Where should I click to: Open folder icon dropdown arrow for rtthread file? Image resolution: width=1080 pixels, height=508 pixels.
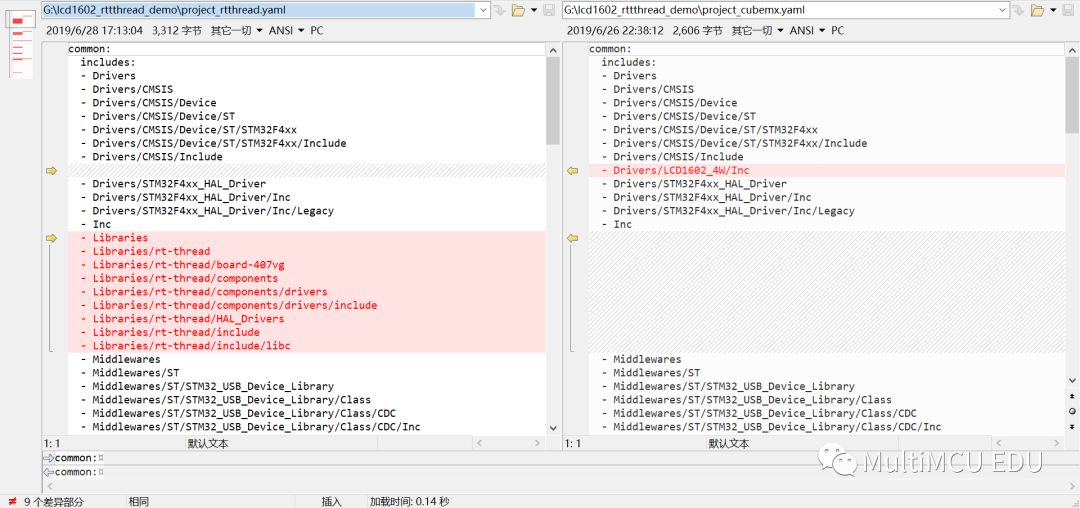[x=534, y=10]
